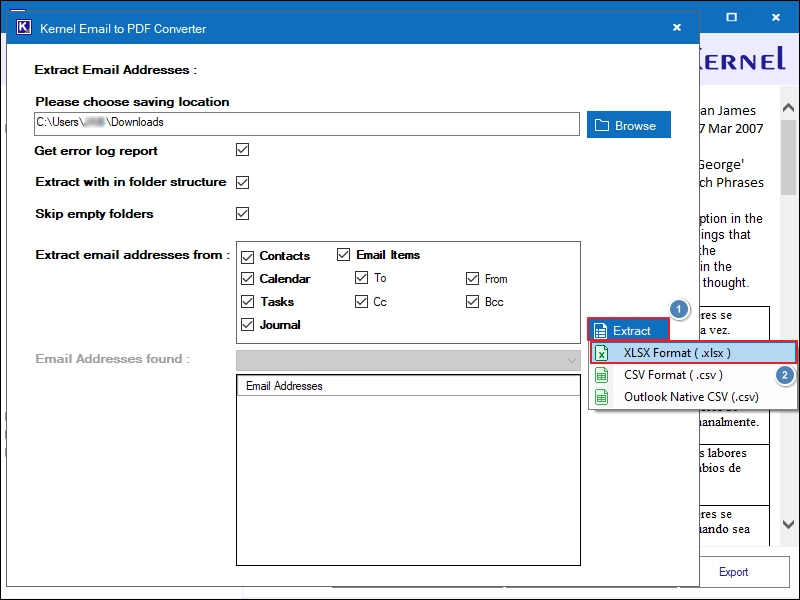Image resolution: width=800 pixels, height=600 pixels.
Task: Uncheck the Contacts checkbox
Action: pos(247,257)
